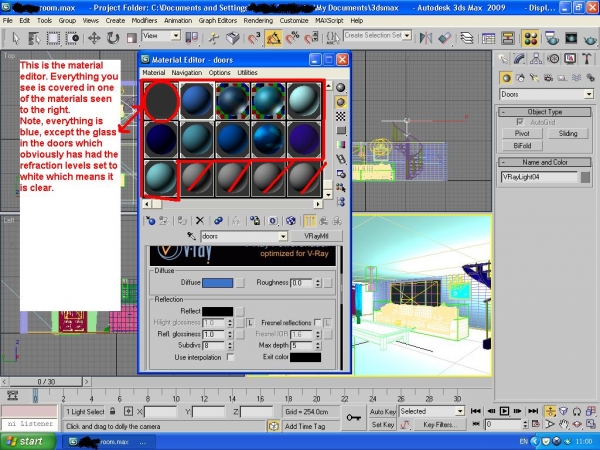Image resolution: width=600 pixels, height=450 pixels.
Task: Select the Select Object arrow tool
Action: tap(16, 38)
